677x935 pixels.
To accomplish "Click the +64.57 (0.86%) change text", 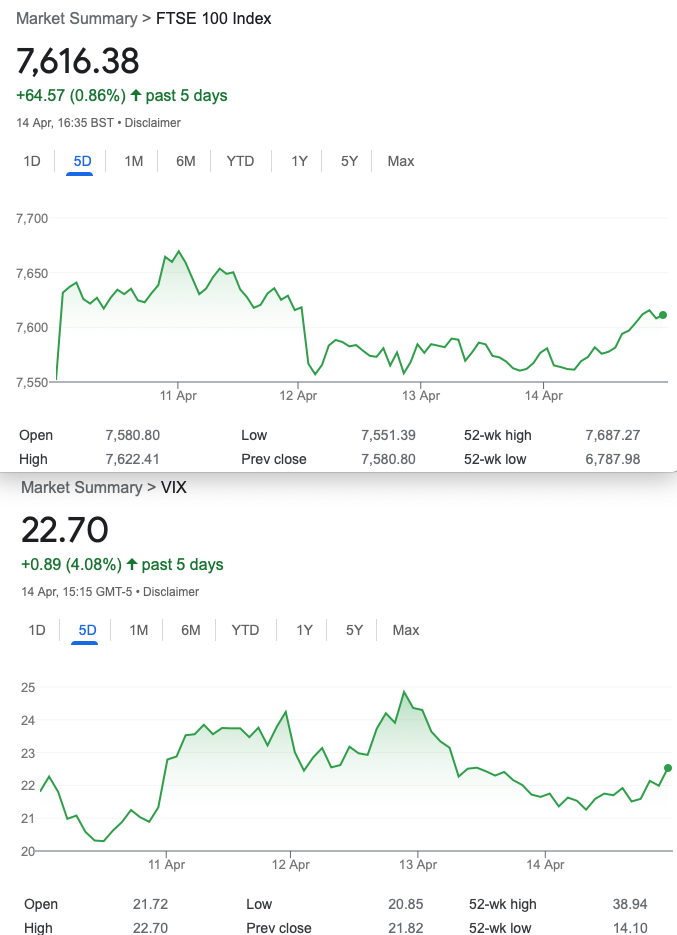I will click(71, 95).
